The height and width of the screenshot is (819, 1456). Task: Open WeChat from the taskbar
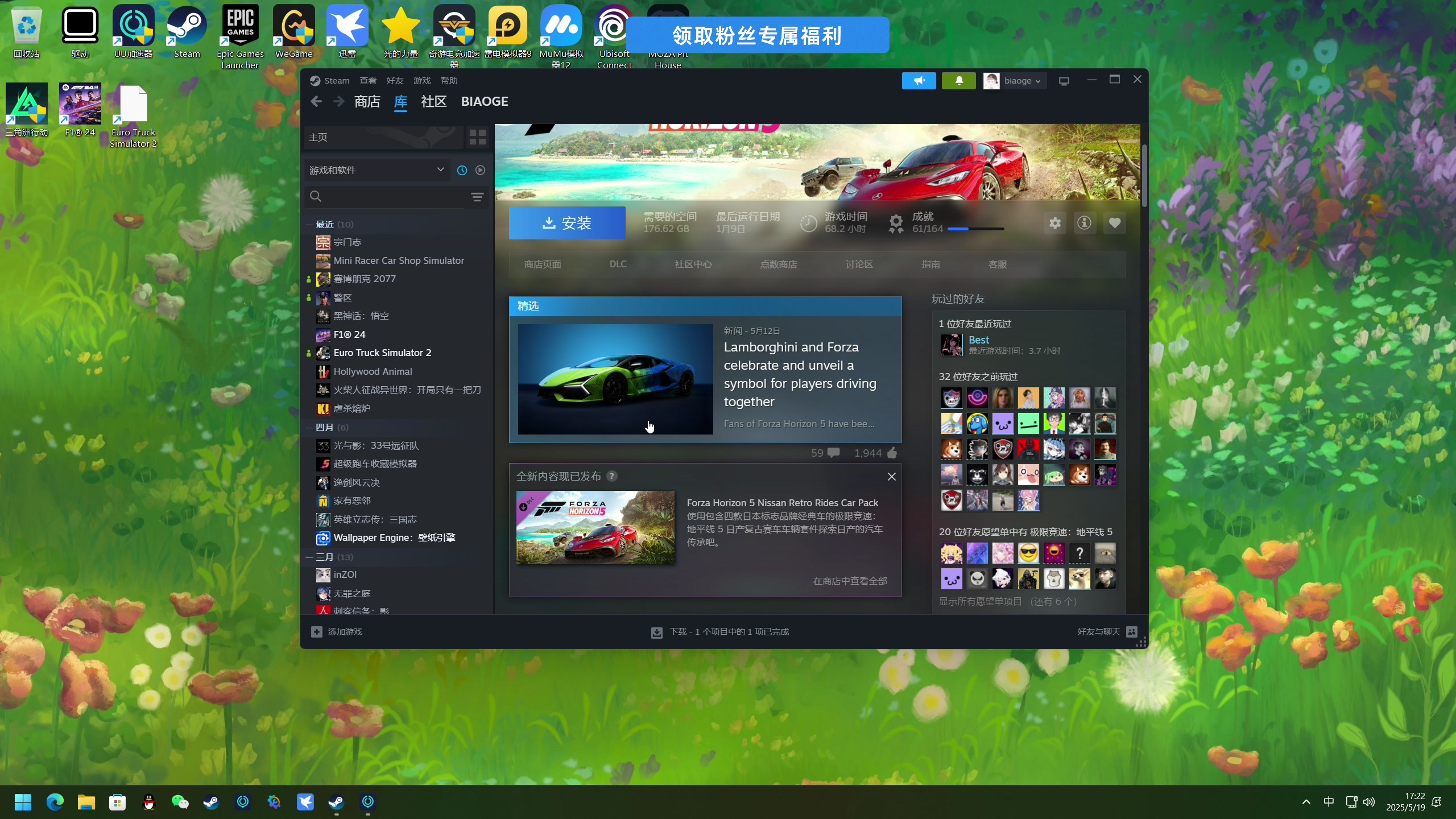(x=180, y=802)
